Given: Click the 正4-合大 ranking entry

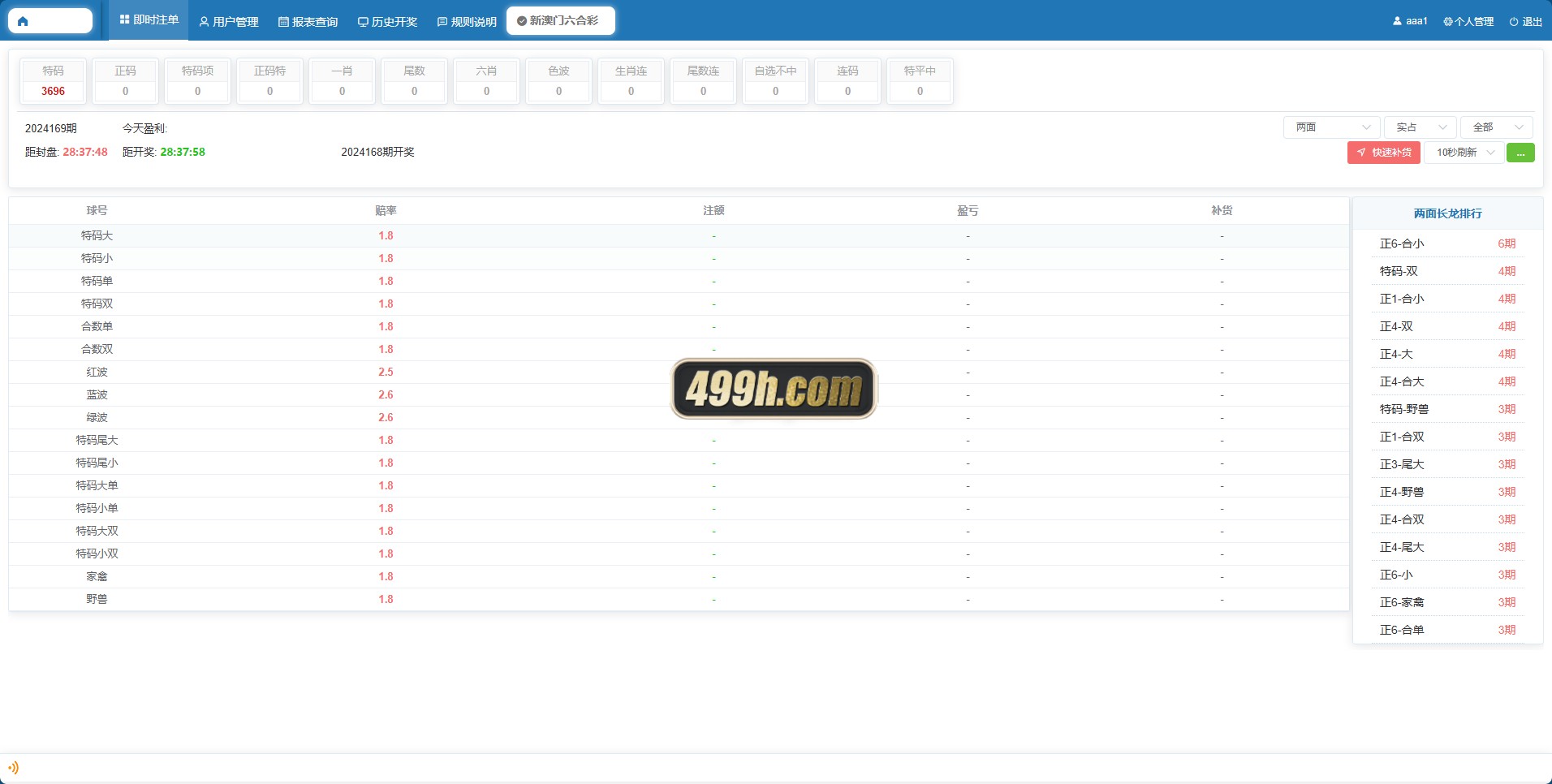Looking at the screenshot, I should (1447, 381).
